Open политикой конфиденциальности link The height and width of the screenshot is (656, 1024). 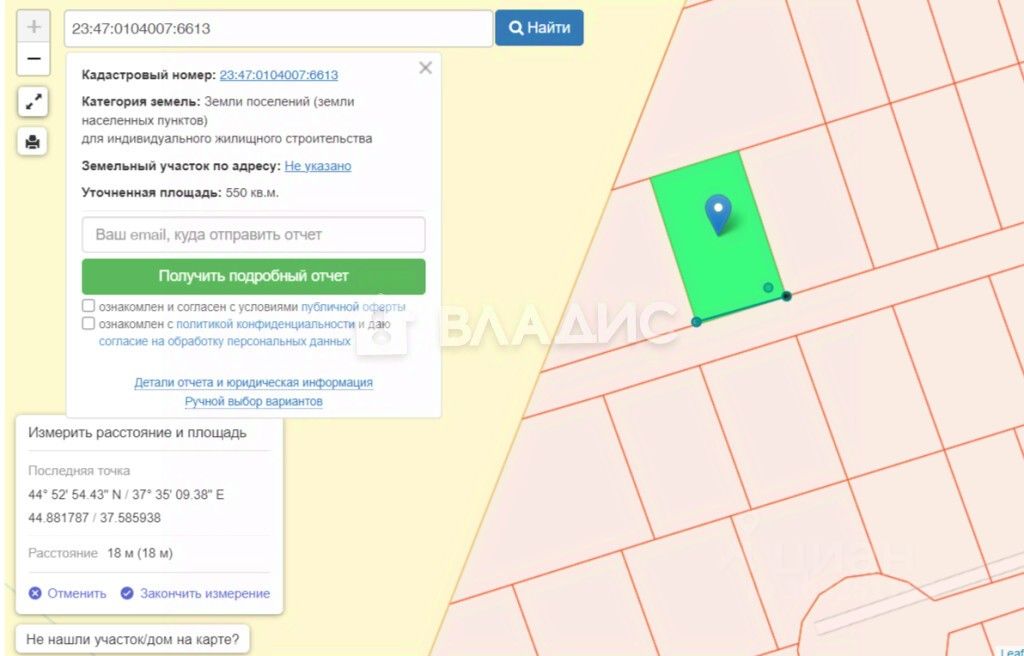[265, 324]
